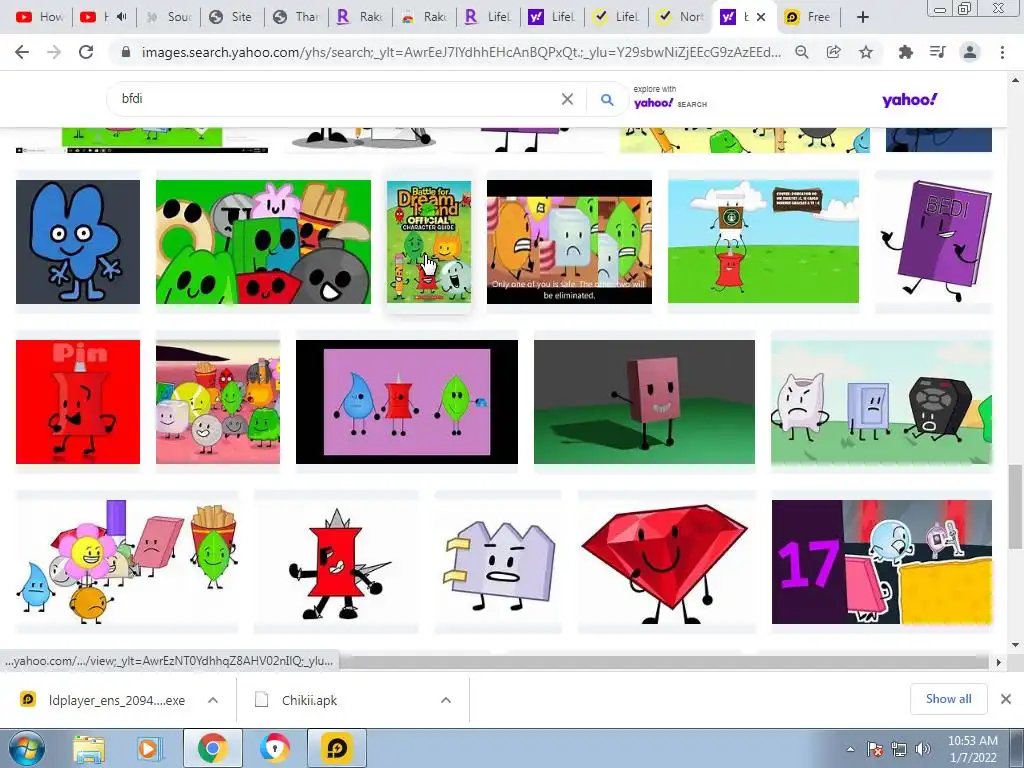1024x768 pixels.
Task: Switch to the 'Site' tab
Action: point(232,17)
